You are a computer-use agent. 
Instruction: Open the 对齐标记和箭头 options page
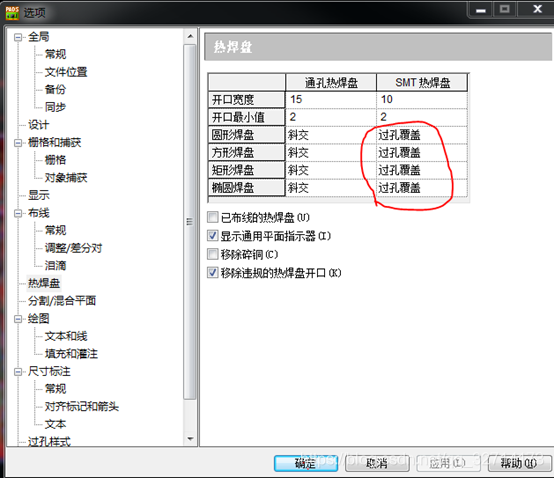82,406
